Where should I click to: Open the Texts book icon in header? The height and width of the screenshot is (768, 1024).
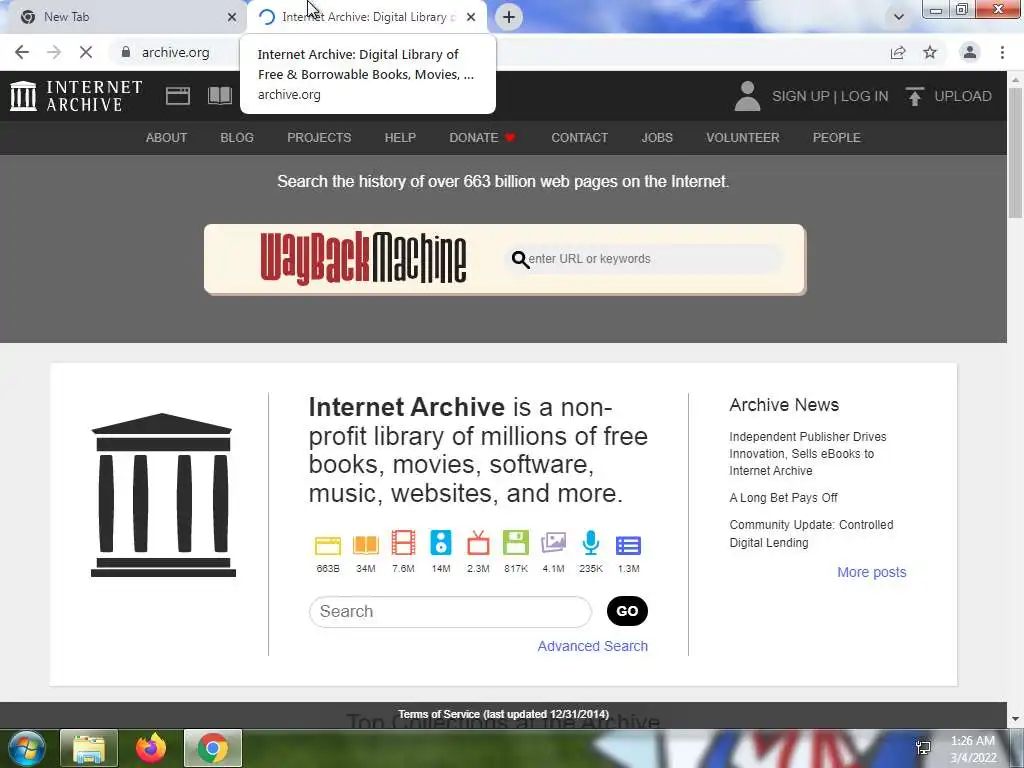[x=220, y=96]
